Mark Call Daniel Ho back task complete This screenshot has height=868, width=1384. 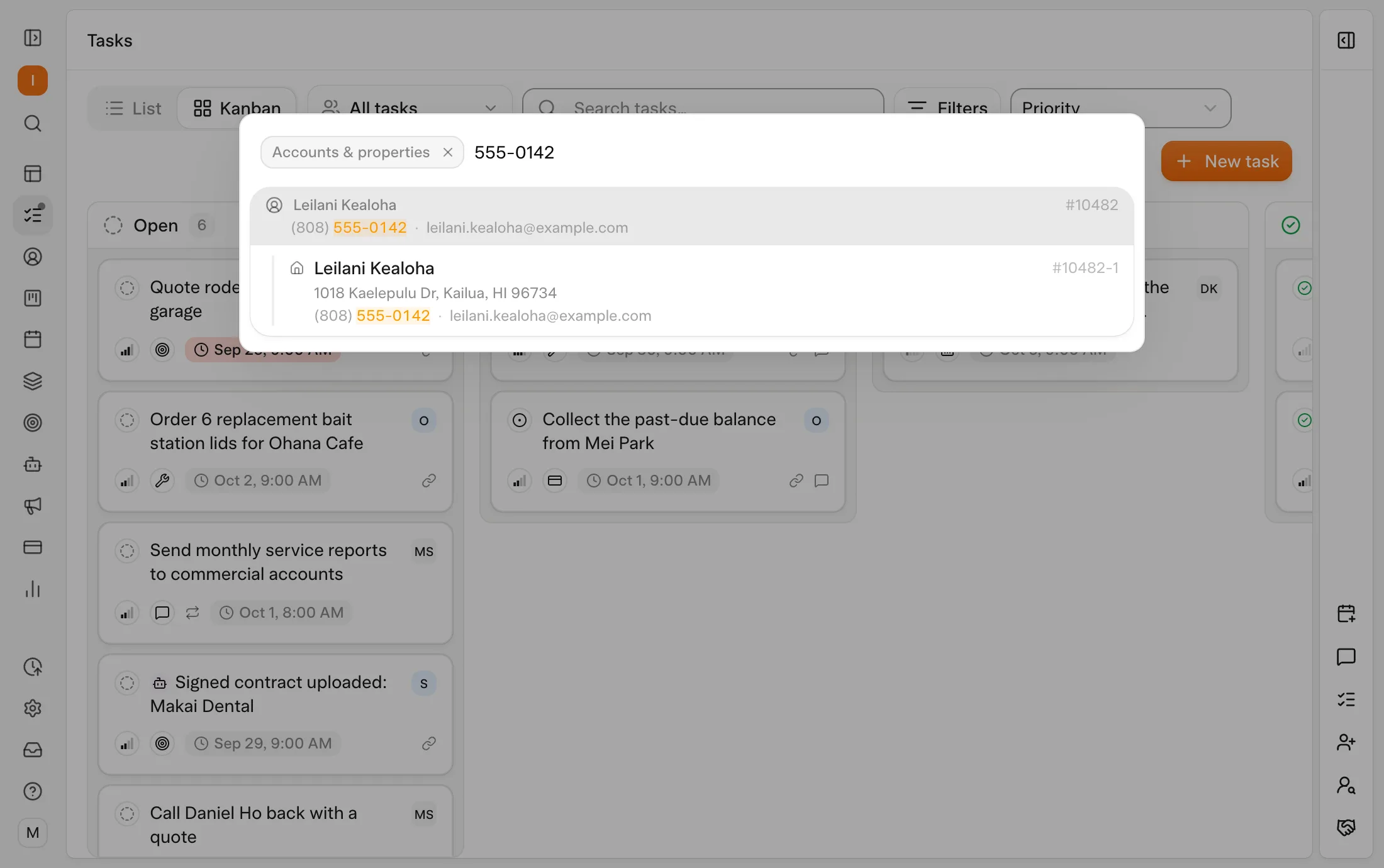pos(127,813)
